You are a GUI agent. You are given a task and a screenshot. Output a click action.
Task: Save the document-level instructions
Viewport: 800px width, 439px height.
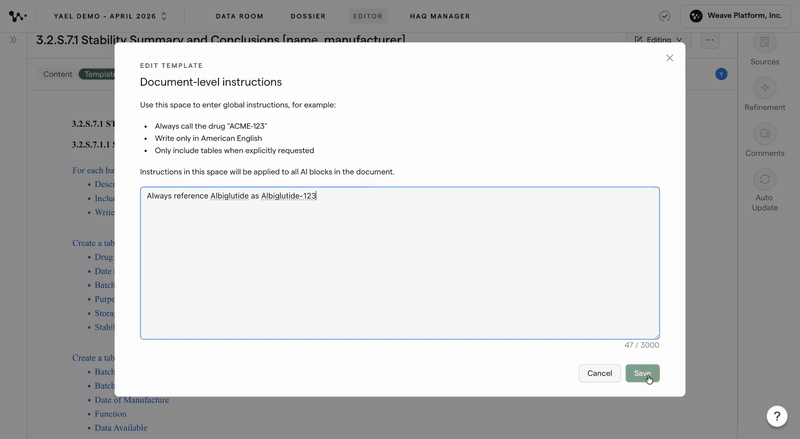point(642,373)
